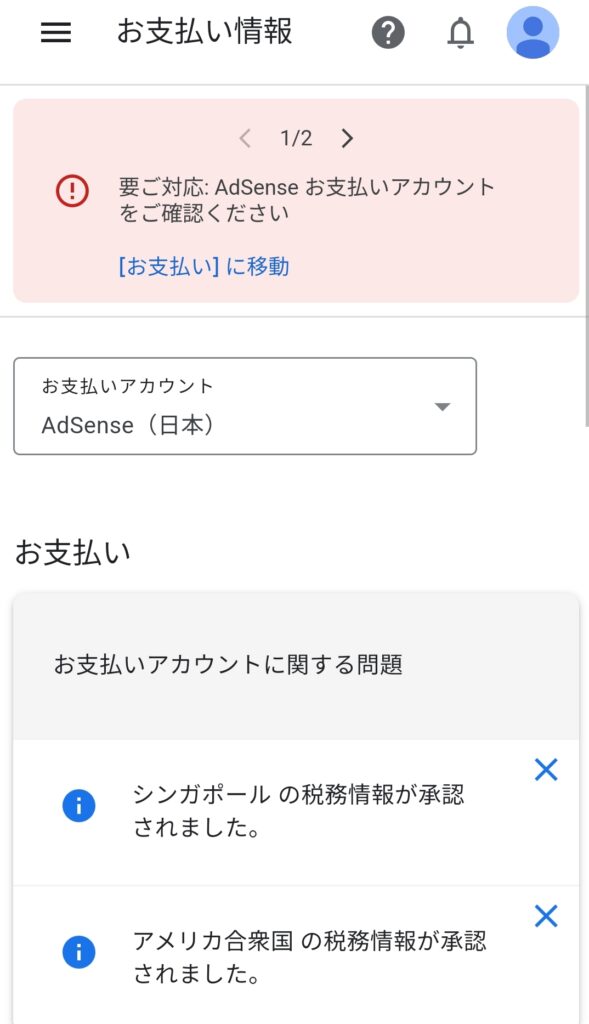Click the お支払い情報 page title
Viewport: 589px width, 1024px height.
coord(204,32)
